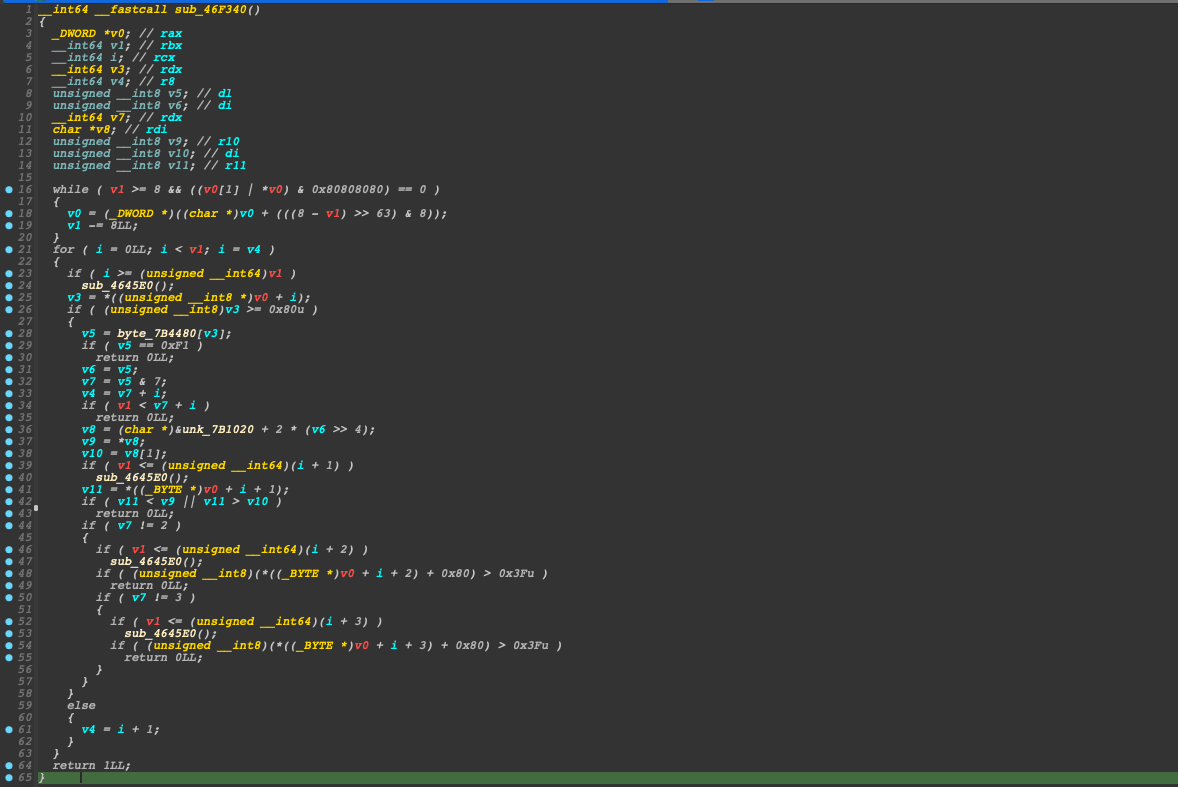Toggle breakpoint marker on line 30
1178x787 pixels.
pyautogui.click(x=9, y=358)
